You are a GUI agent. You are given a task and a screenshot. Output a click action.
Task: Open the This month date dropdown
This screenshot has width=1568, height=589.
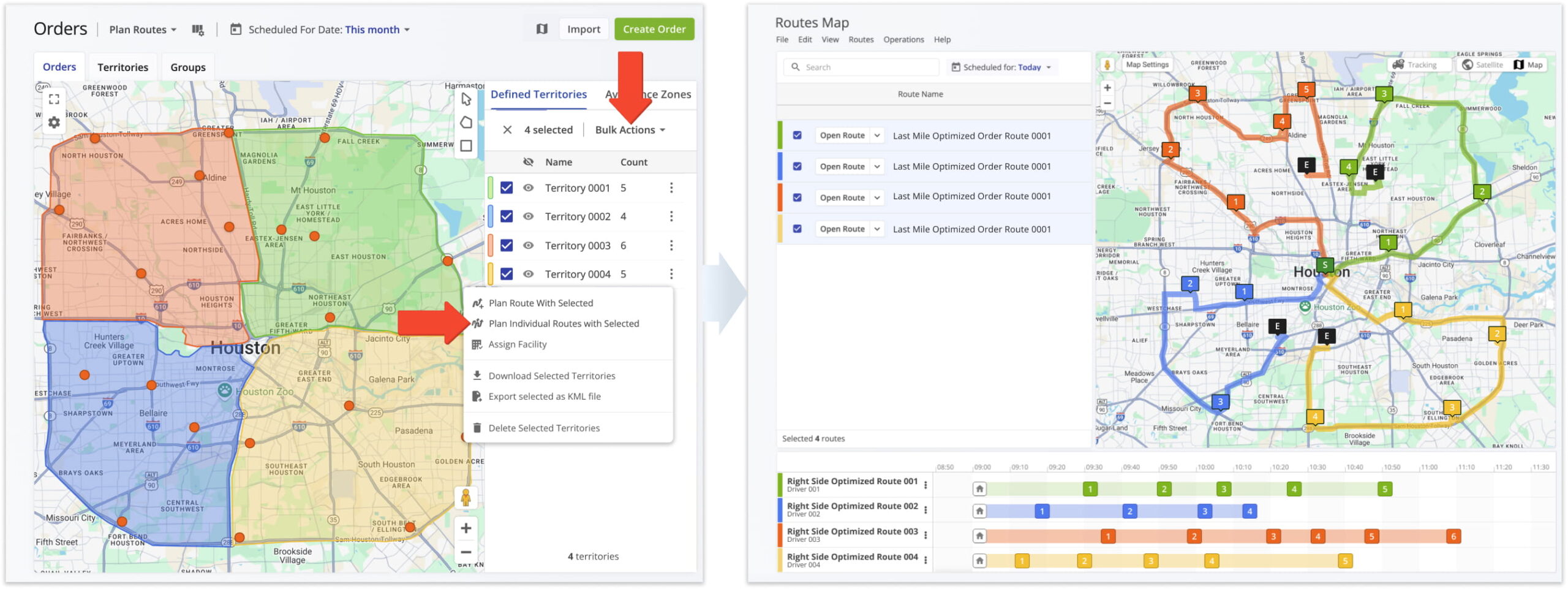pyautogui.click(x=377, y=29)
